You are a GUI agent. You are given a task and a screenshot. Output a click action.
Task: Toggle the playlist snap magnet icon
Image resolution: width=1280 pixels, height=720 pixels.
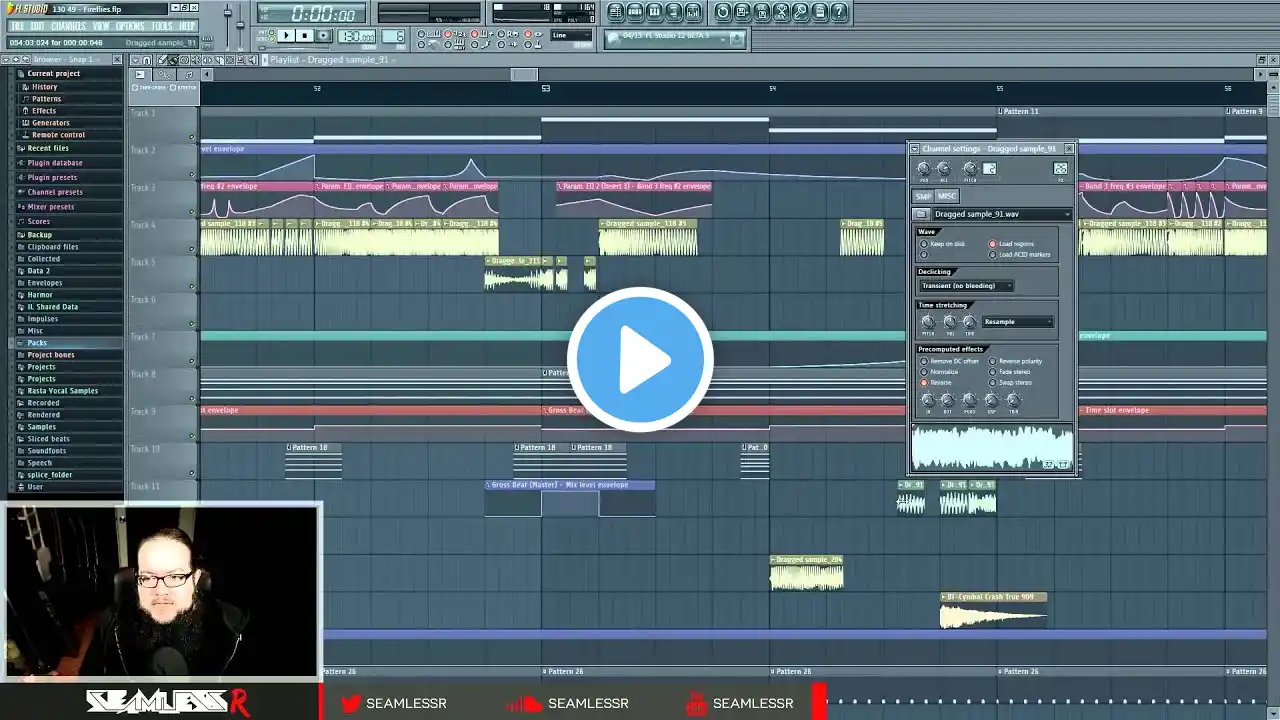(147, 60)
